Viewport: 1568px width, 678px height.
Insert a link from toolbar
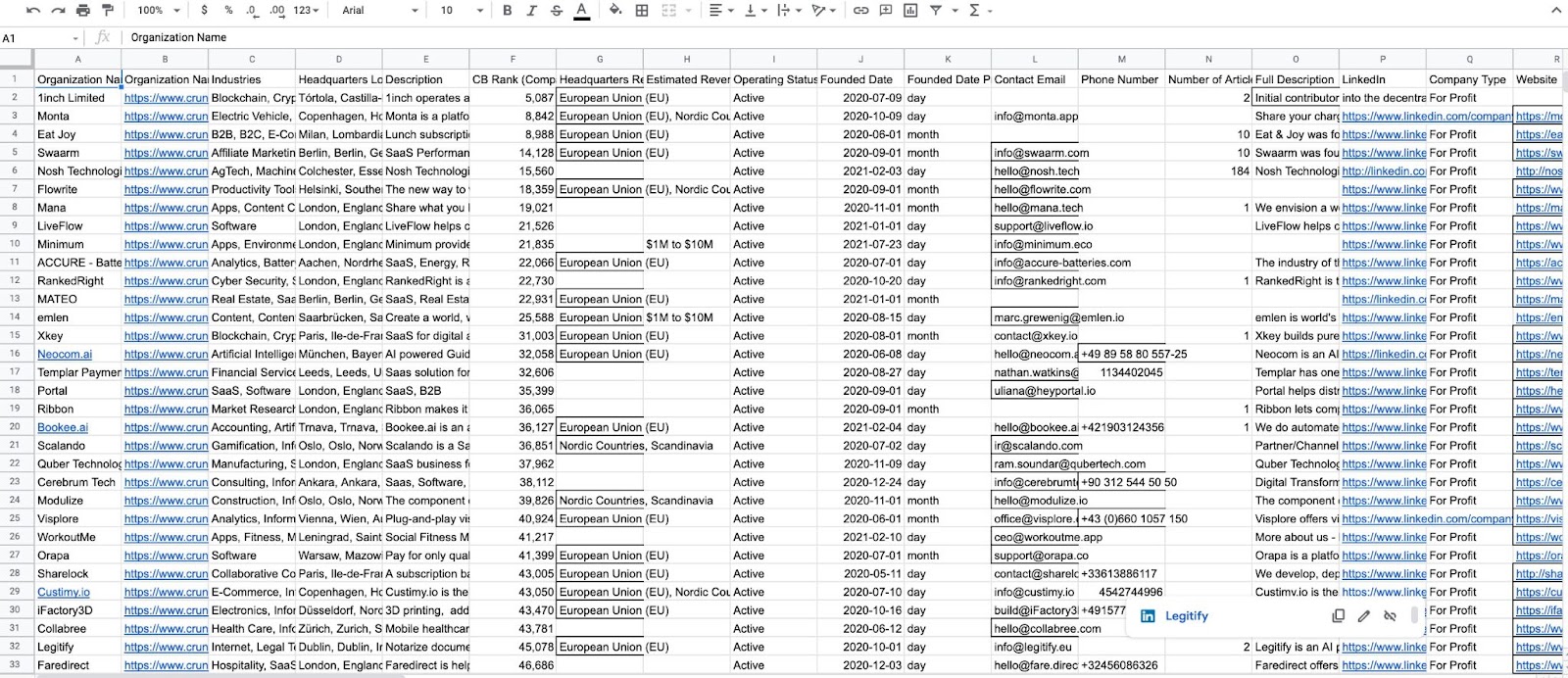(x=860, y=10)
